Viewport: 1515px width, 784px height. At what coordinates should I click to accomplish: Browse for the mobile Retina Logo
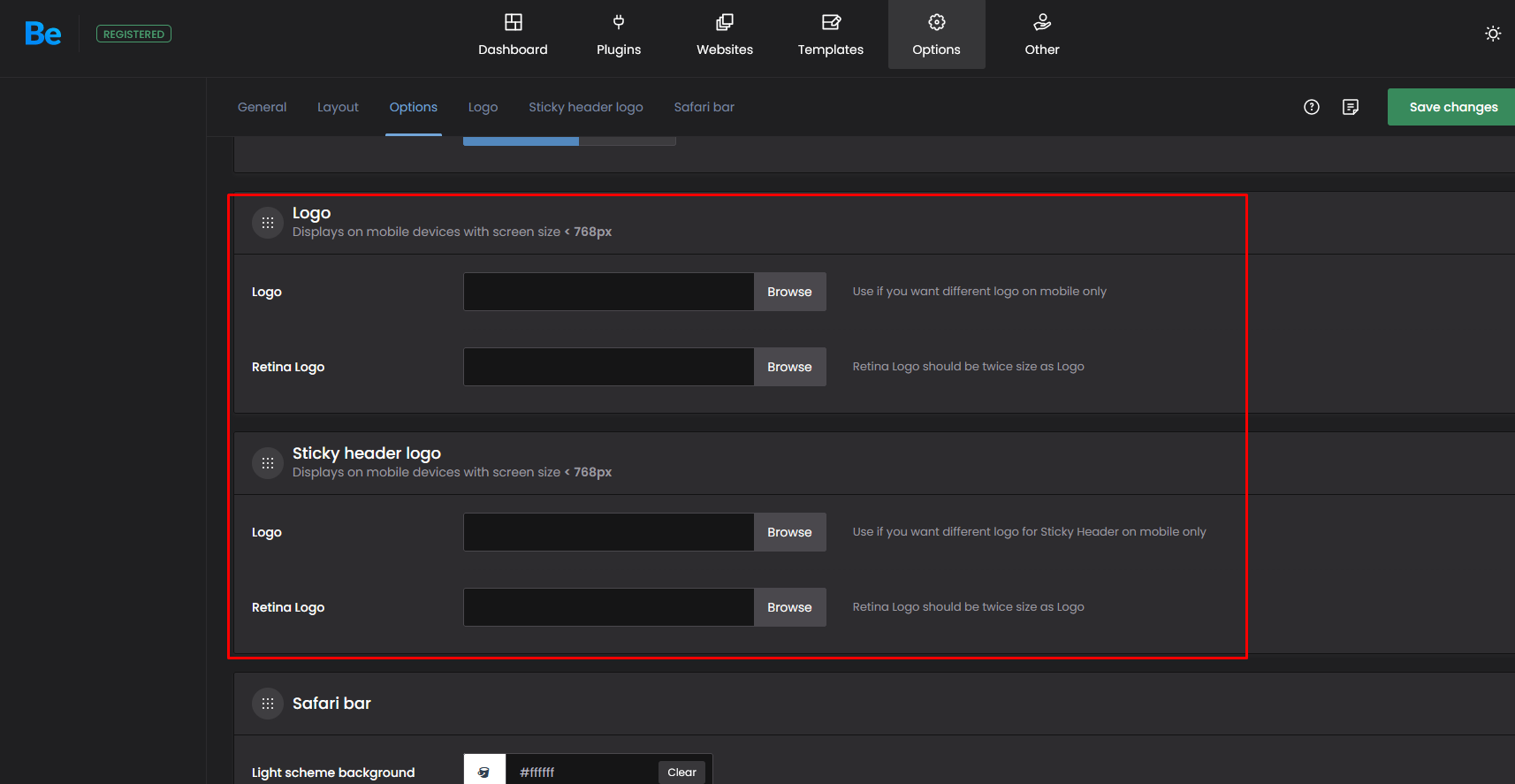(789, 367)
